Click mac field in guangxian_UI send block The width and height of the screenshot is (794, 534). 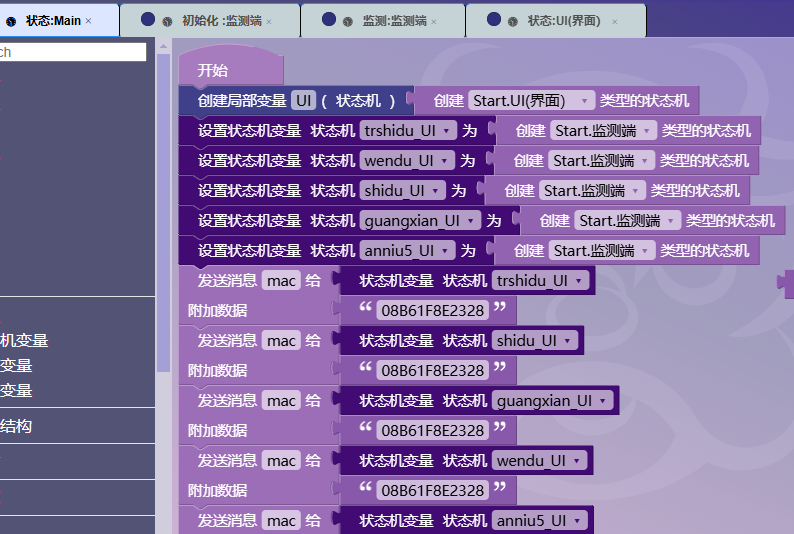(x=281, y=401)
